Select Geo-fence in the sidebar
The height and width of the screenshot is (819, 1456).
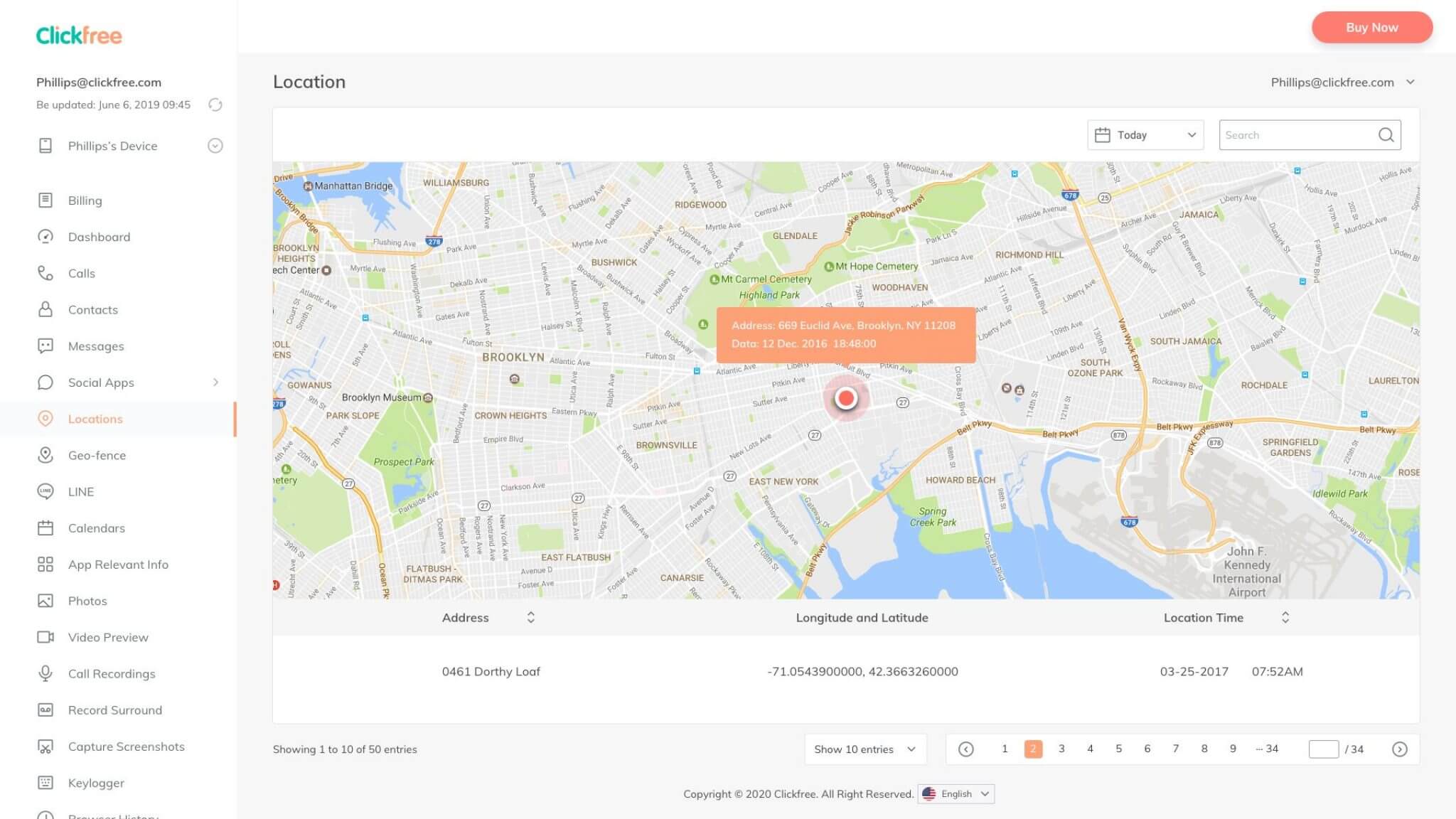click(x=97, y=455)
